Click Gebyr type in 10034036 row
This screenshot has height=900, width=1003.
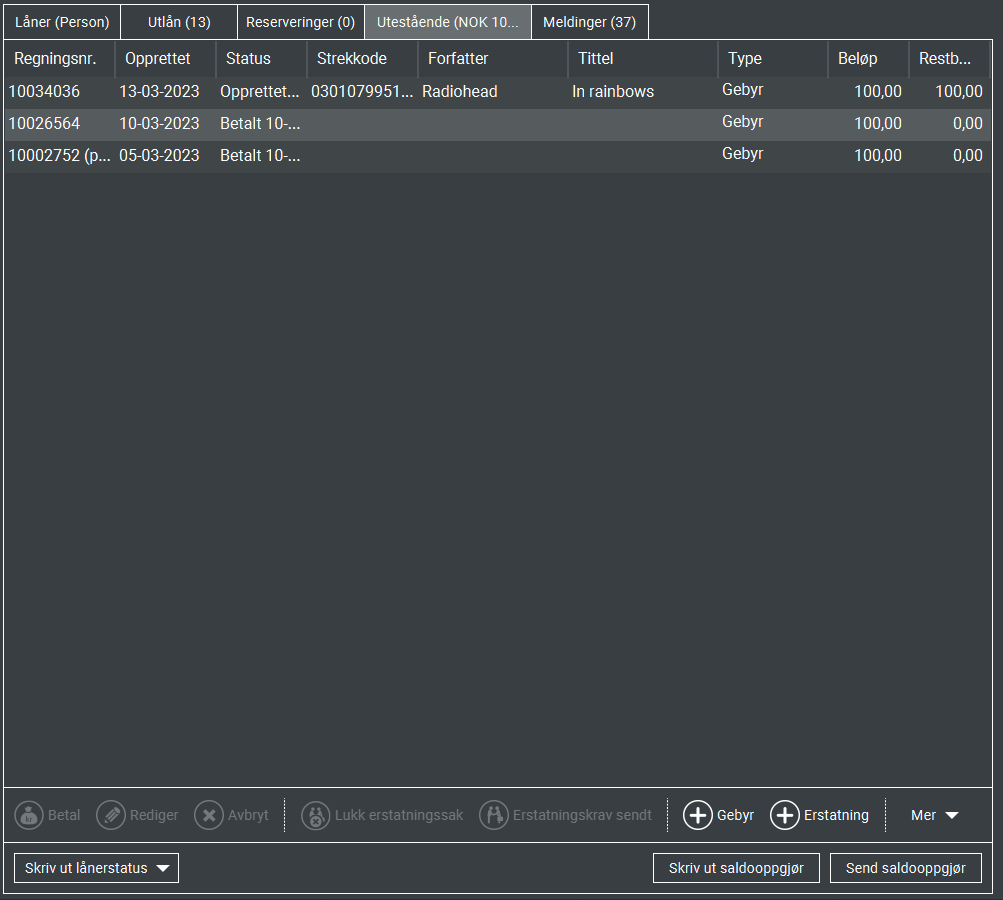(743, 90)
